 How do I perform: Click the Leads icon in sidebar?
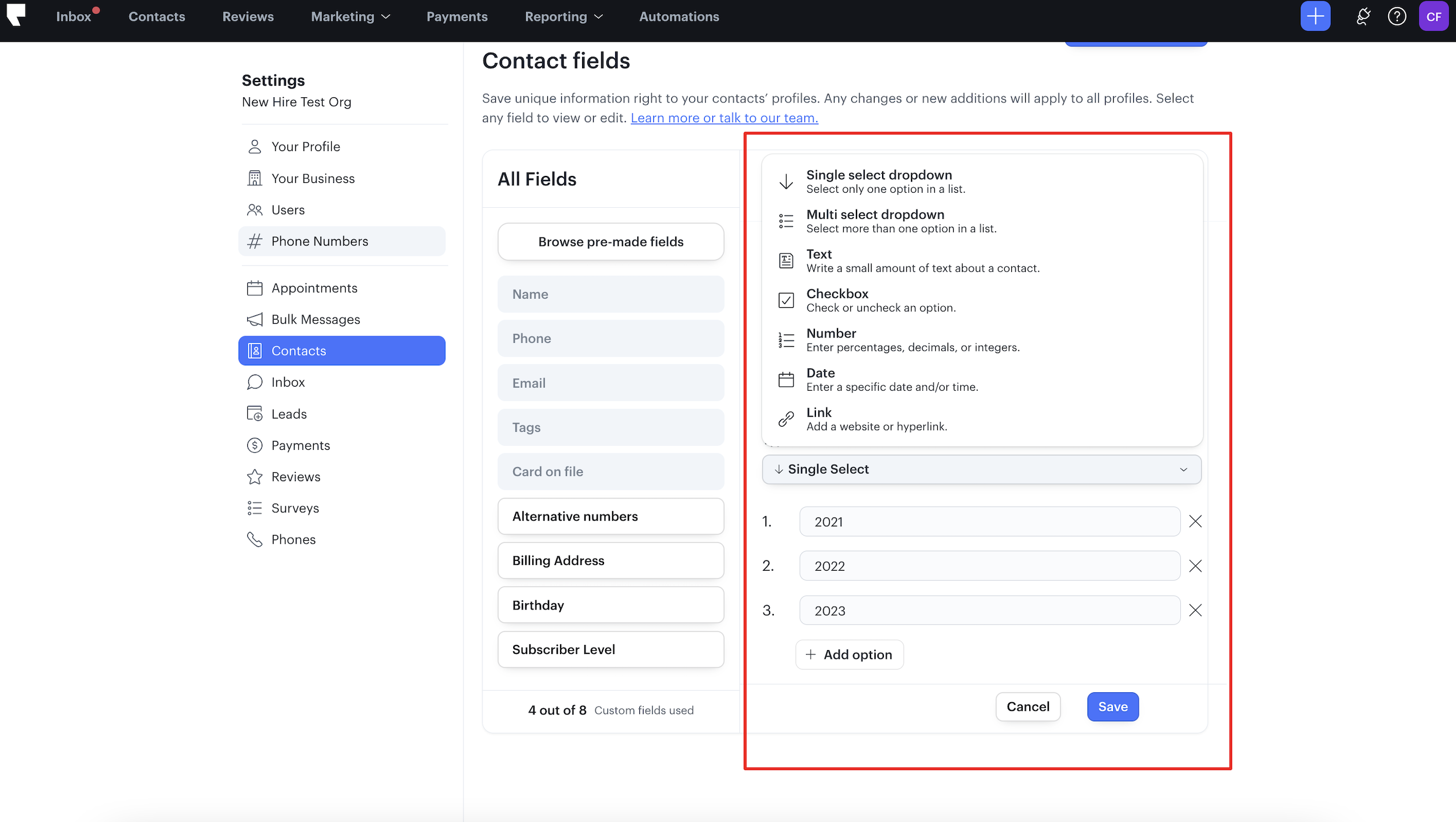(x=255, y=413)
